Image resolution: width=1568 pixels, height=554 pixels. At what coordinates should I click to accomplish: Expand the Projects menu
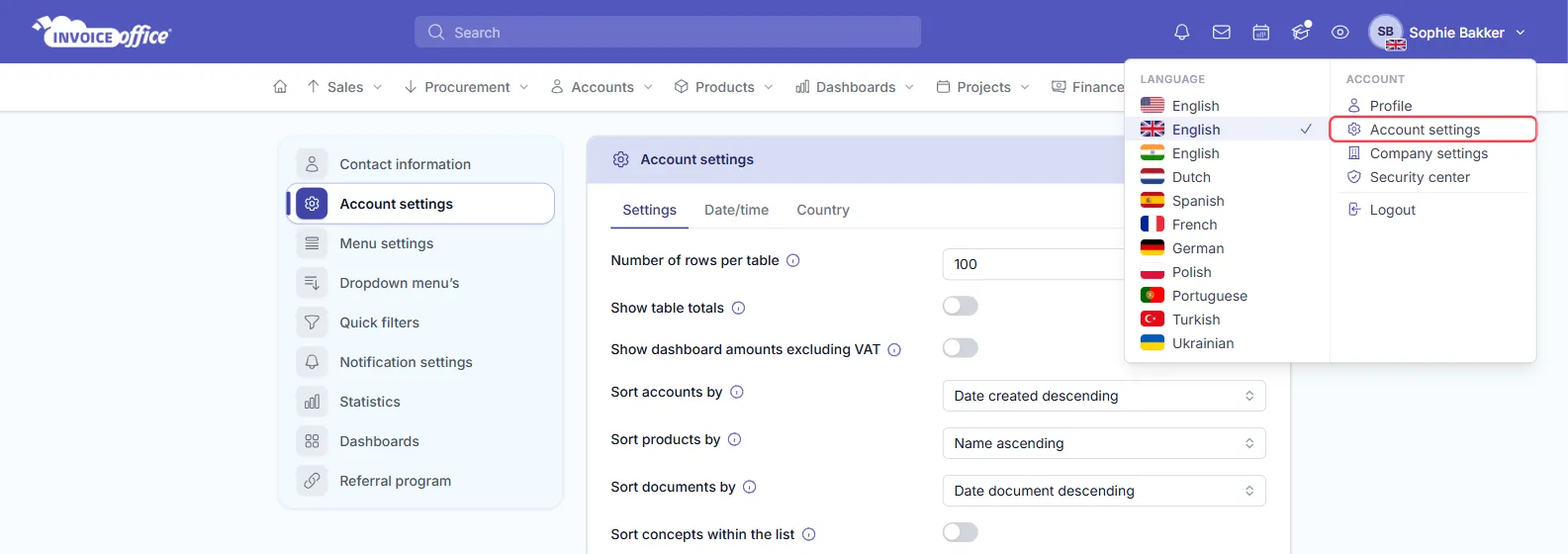click(x=983, y=87)
